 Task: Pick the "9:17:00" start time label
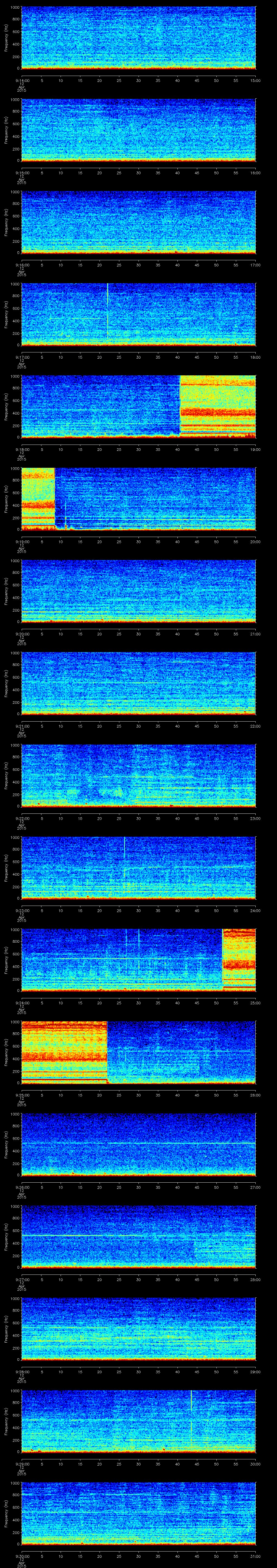pyautogui.click(x=22, y=357)
